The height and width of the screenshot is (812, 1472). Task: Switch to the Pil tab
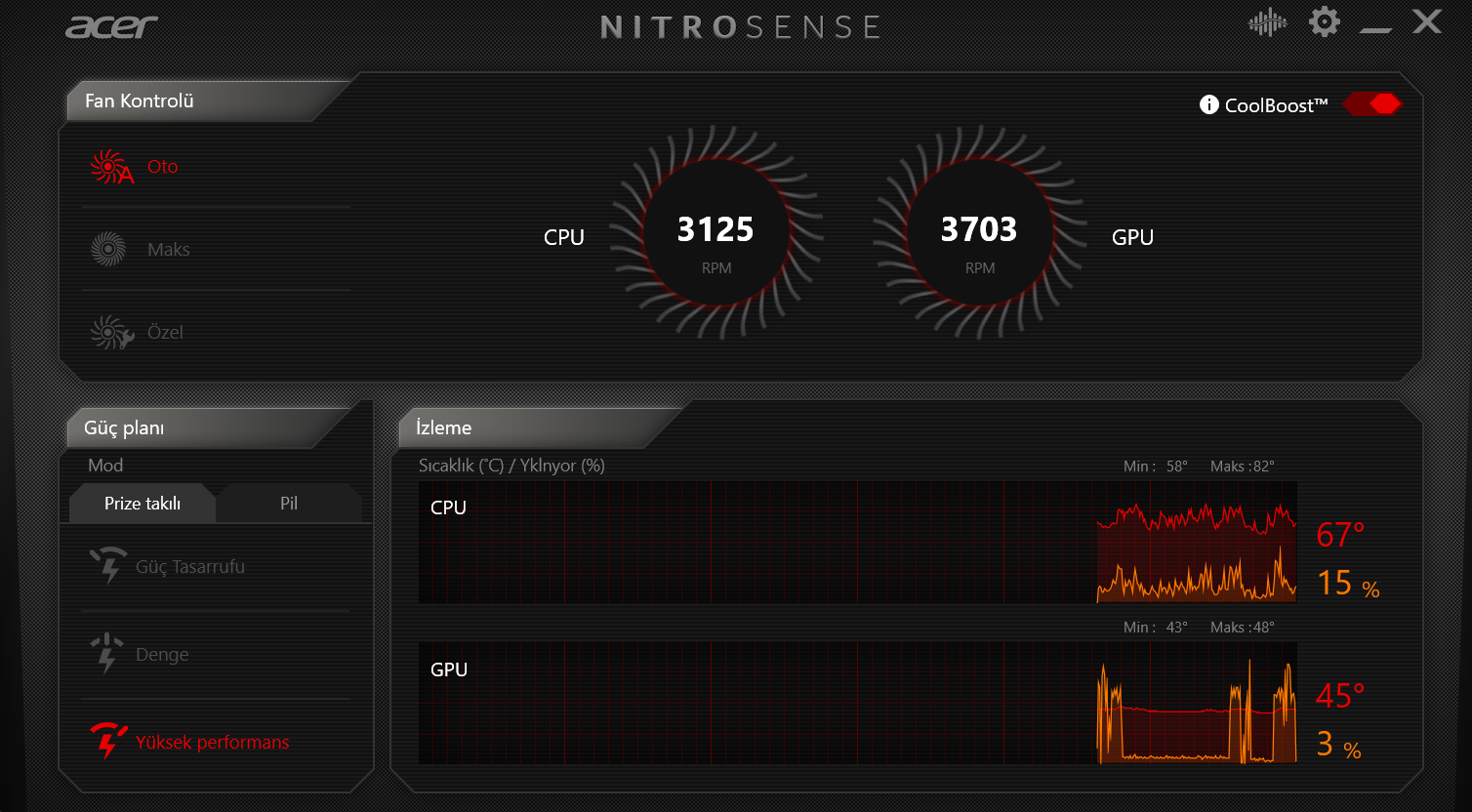289,504
